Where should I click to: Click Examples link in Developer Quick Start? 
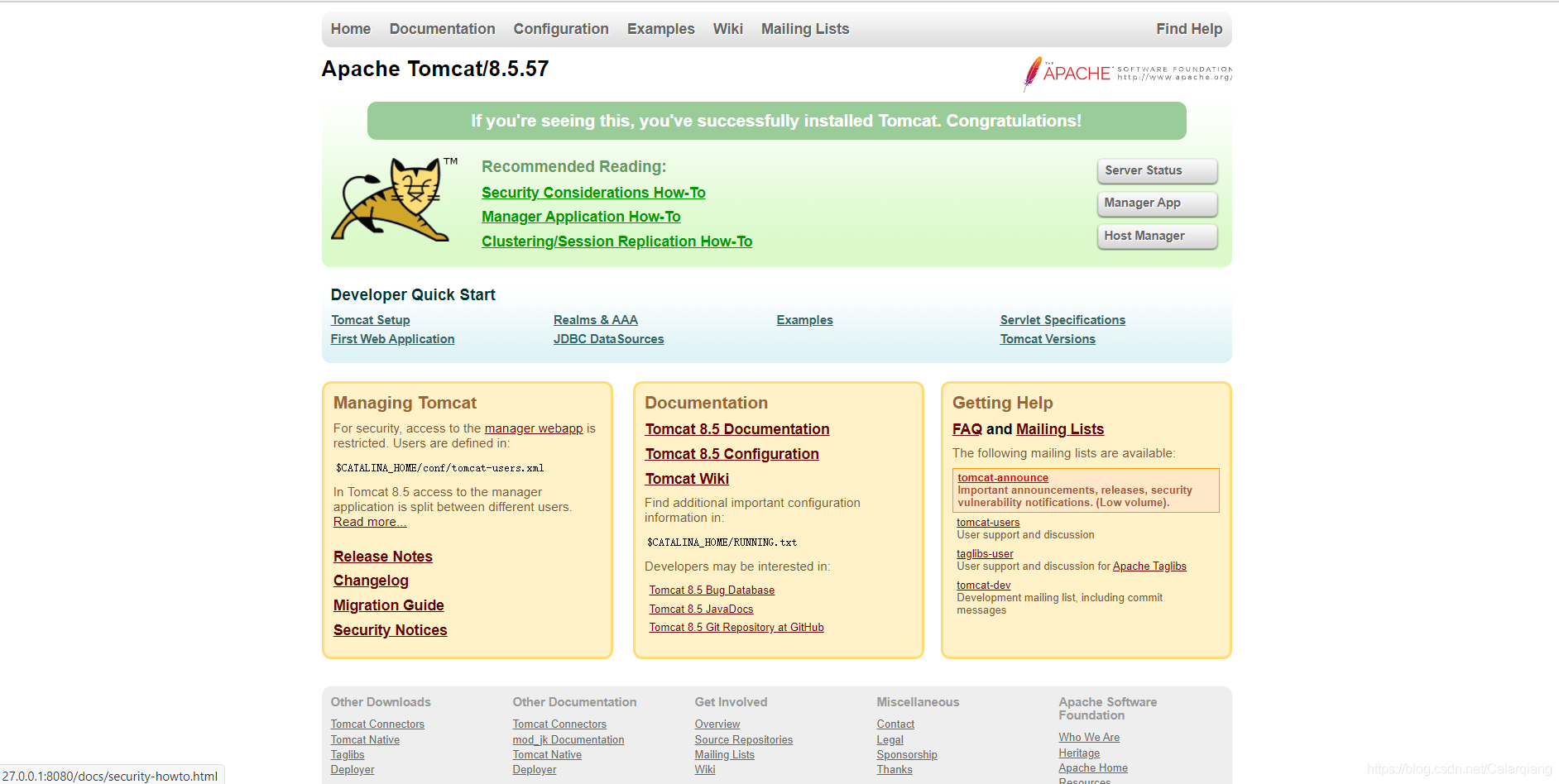coord(804,320)
